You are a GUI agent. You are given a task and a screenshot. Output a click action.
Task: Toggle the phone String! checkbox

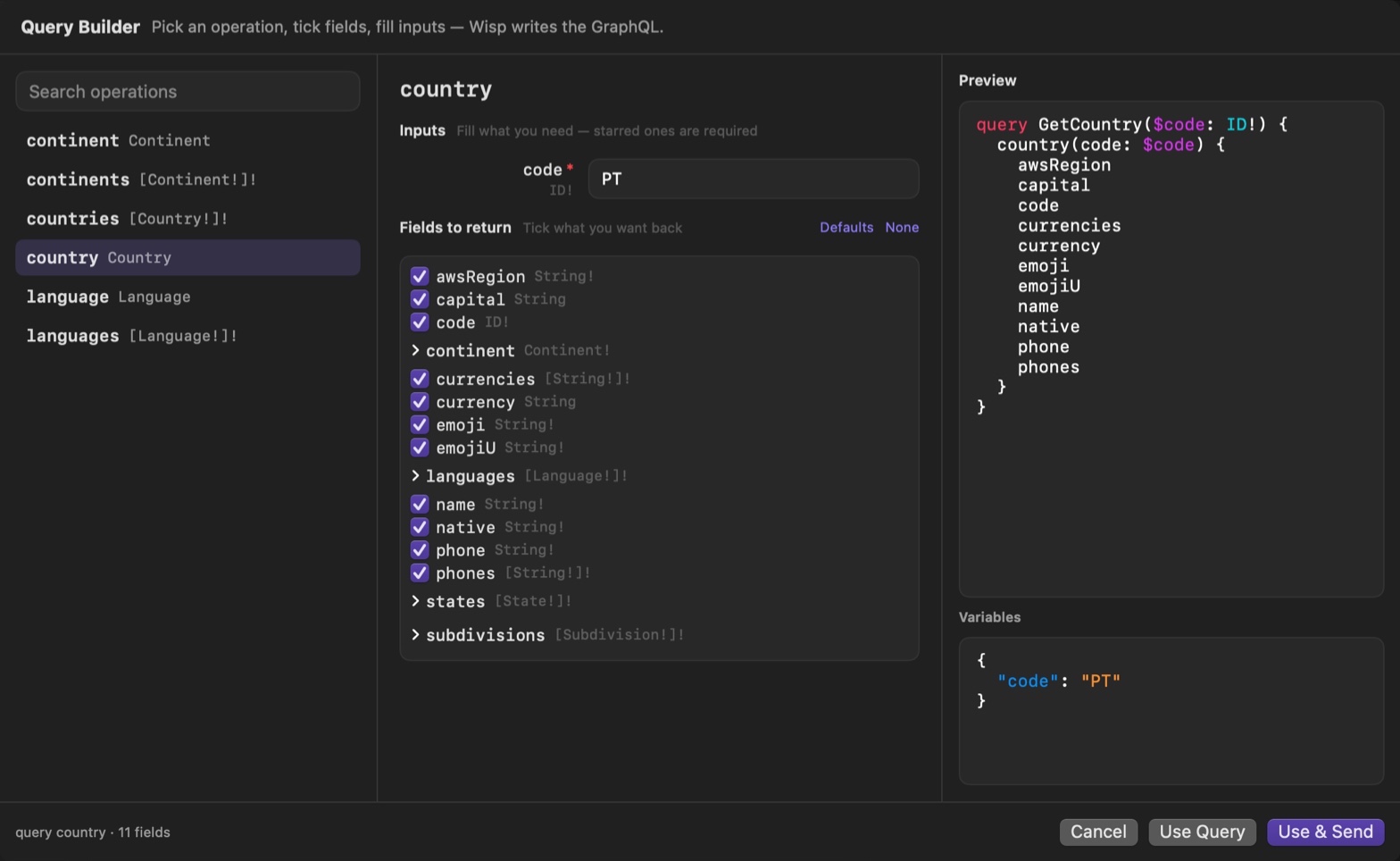(x=420, y=550)
